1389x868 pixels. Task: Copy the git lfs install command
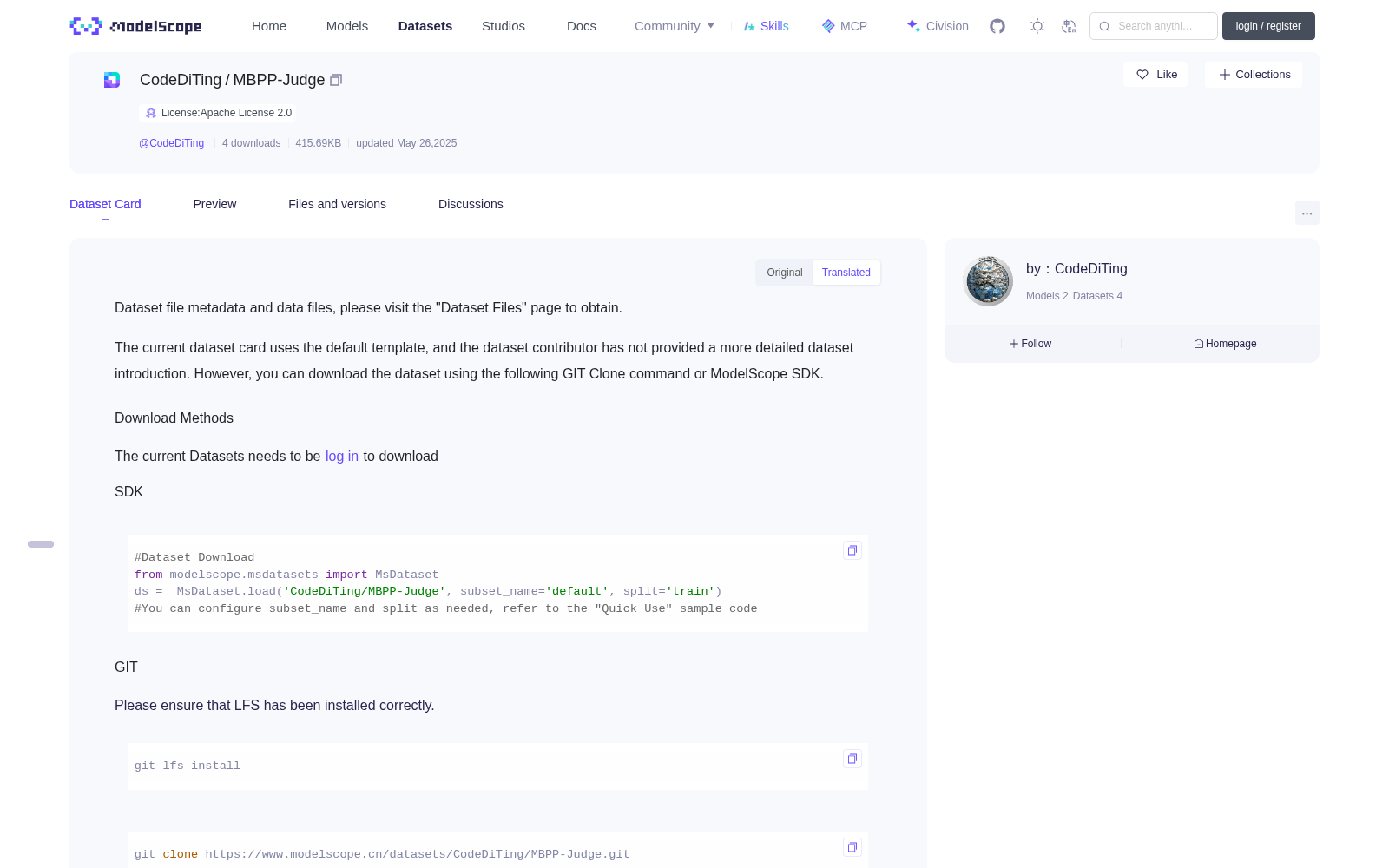pyautogui.click(x=852, y=759)
